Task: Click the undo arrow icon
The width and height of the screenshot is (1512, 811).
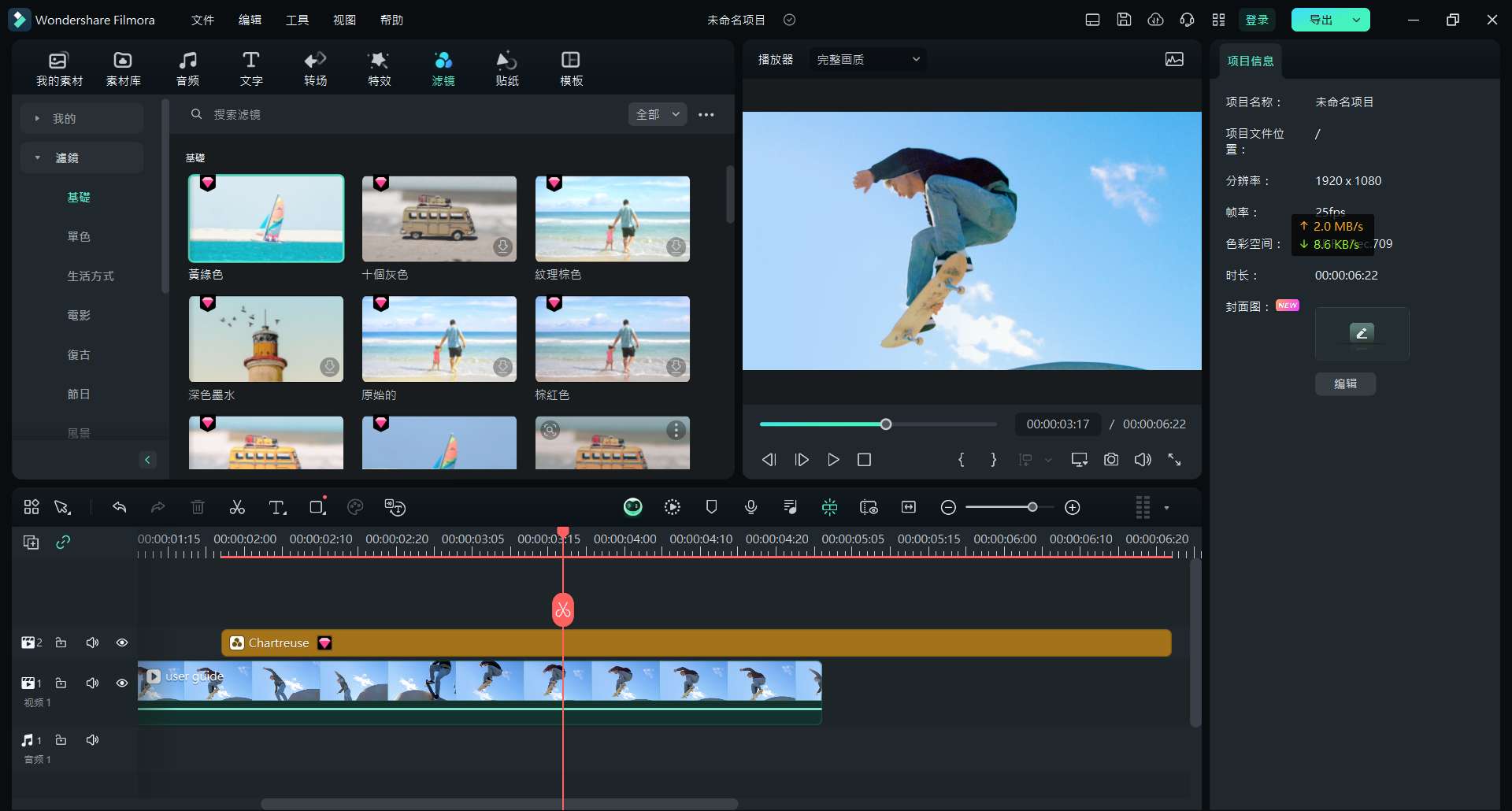Action: coord(120,508)
